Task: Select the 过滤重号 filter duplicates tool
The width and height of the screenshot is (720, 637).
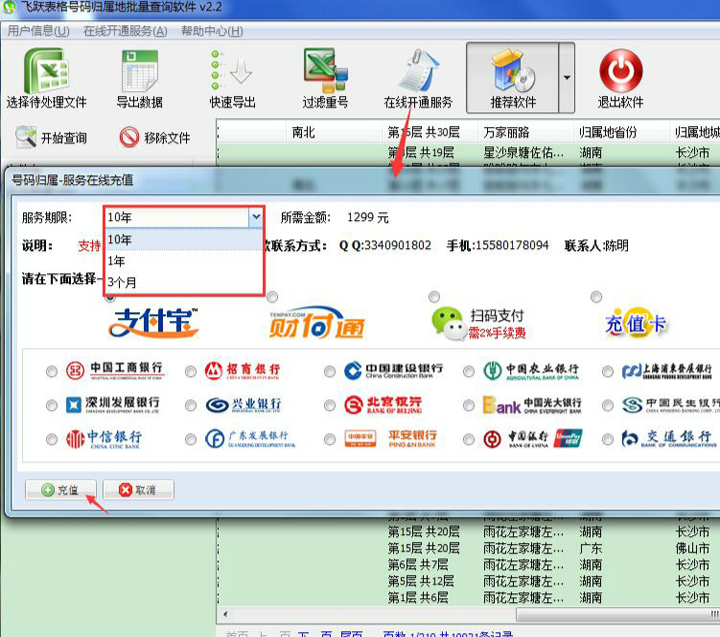Action: [x=325, y=78]
